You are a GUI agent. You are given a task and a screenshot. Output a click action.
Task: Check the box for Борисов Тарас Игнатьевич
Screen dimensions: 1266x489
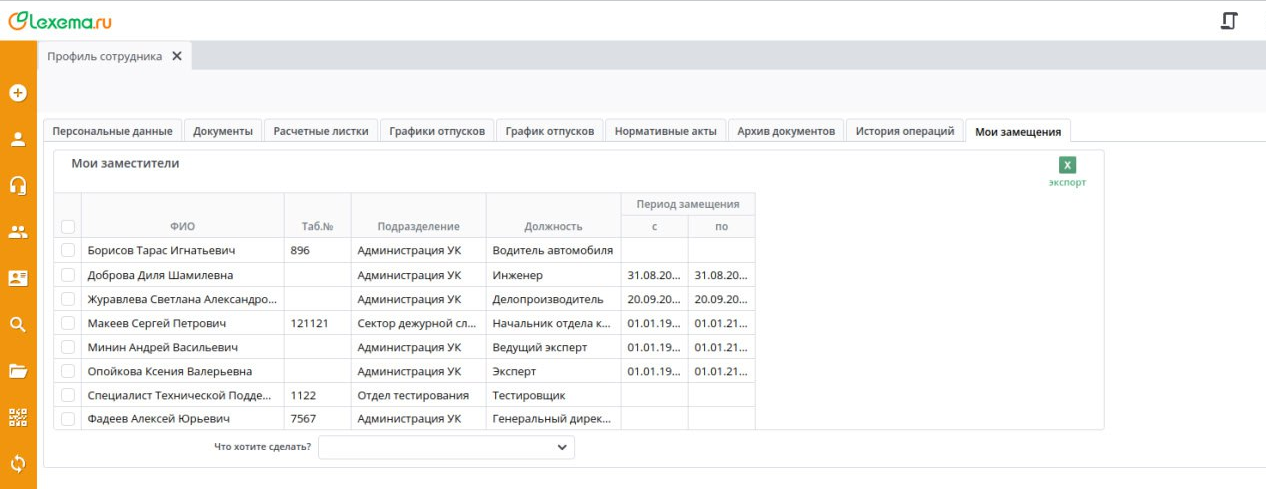68,251
